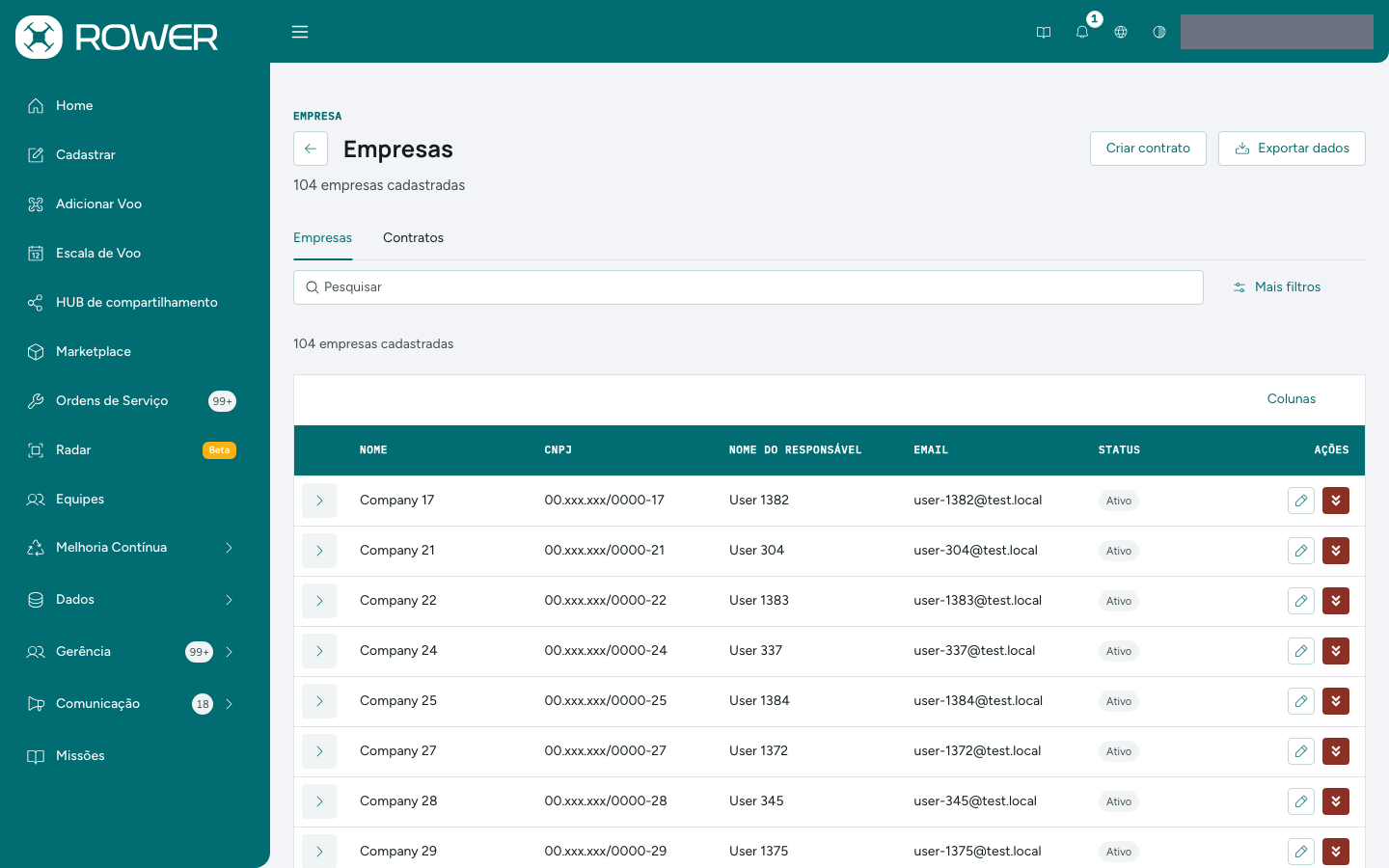The height and width of the screenshot is (868, 1389).
Task: Open Mais filtros
Action: tap(1277, 287)
